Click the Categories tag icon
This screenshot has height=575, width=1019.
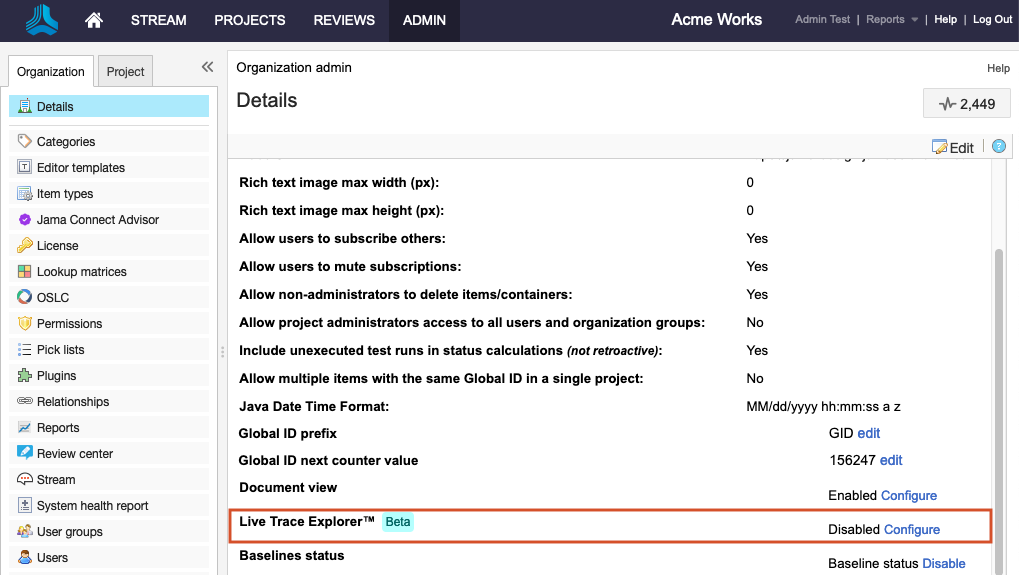point(25,141)
